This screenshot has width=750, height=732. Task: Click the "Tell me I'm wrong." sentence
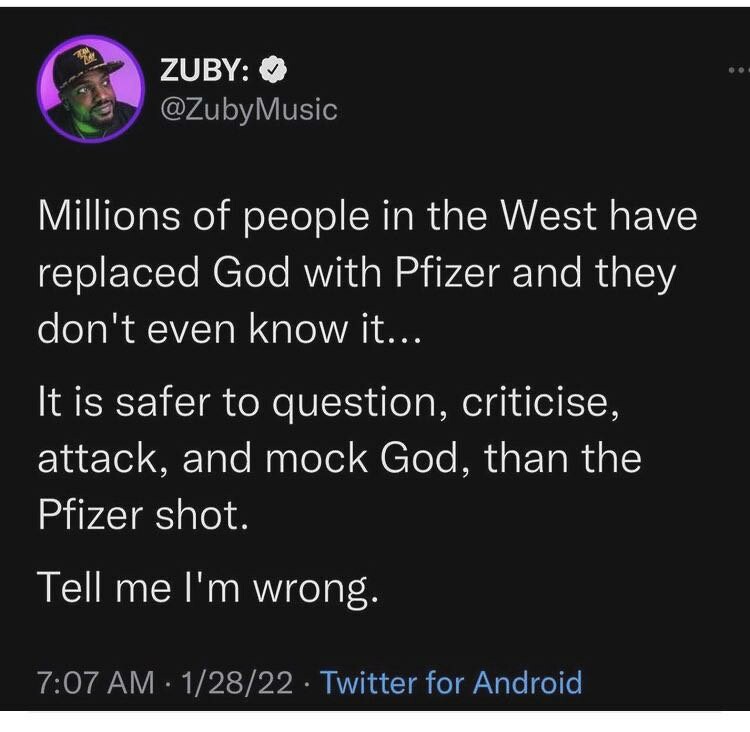[x=207, y=589]
